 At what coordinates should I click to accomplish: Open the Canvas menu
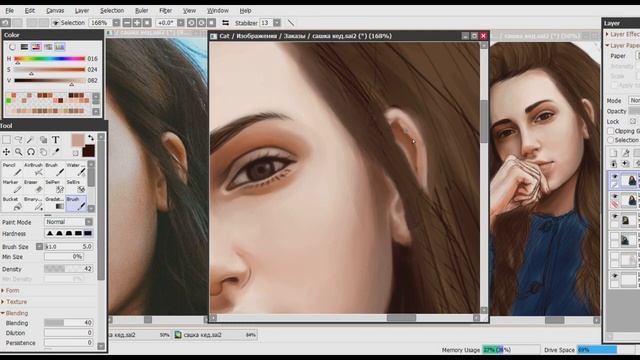point(55,11)
